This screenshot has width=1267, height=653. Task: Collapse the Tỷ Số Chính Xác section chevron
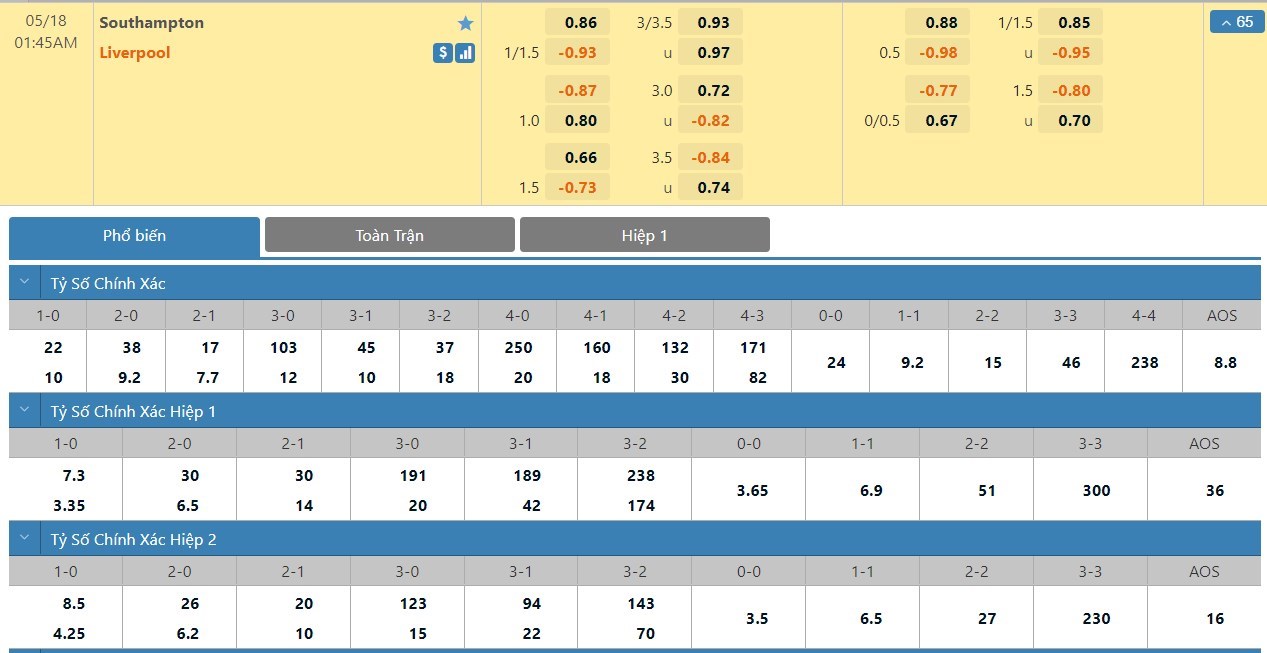pos(25,283)
